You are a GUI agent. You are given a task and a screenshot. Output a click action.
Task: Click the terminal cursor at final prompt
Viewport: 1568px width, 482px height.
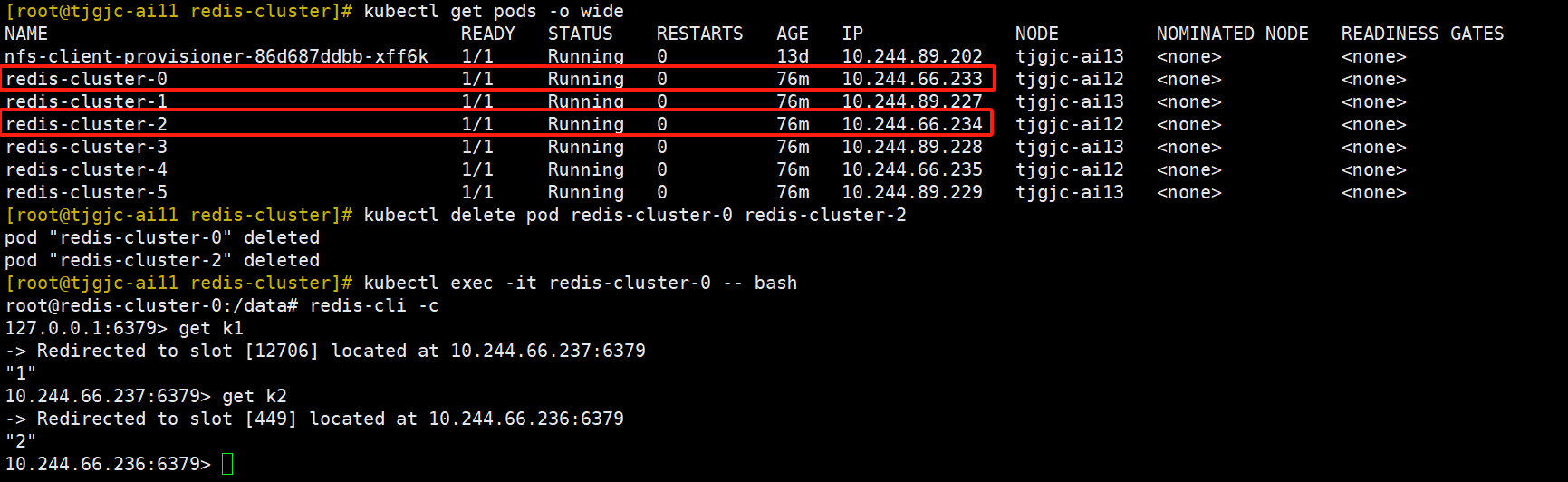click(x=227, y=464)
